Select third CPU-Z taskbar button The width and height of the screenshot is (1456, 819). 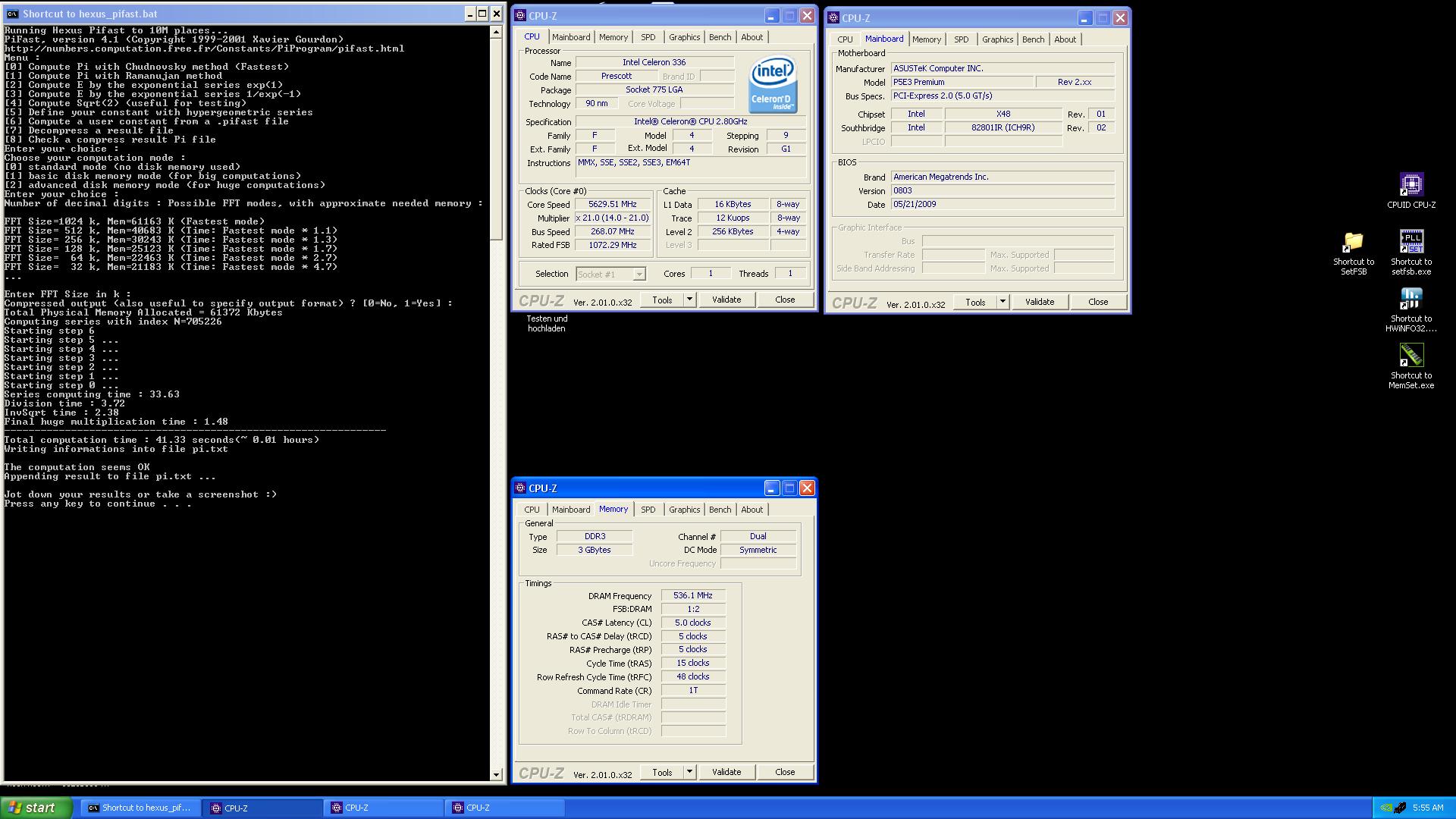[x=504, y=808]
